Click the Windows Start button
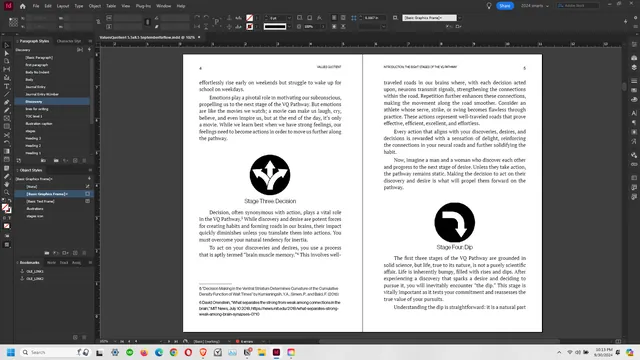640x360 pixels. click(11, 352)
